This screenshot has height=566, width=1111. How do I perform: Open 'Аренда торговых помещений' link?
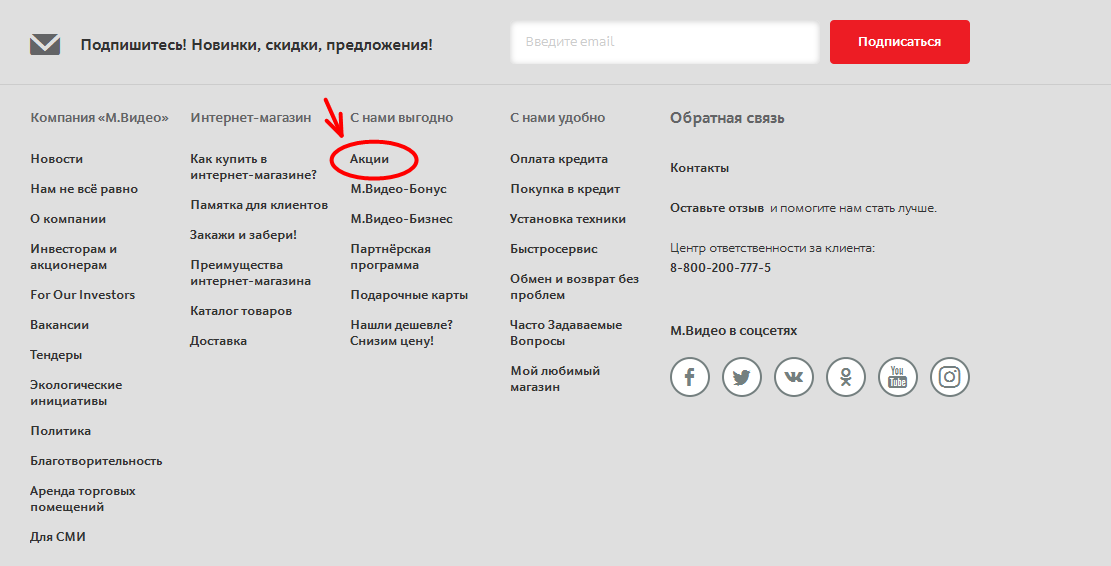pos(83,499)
